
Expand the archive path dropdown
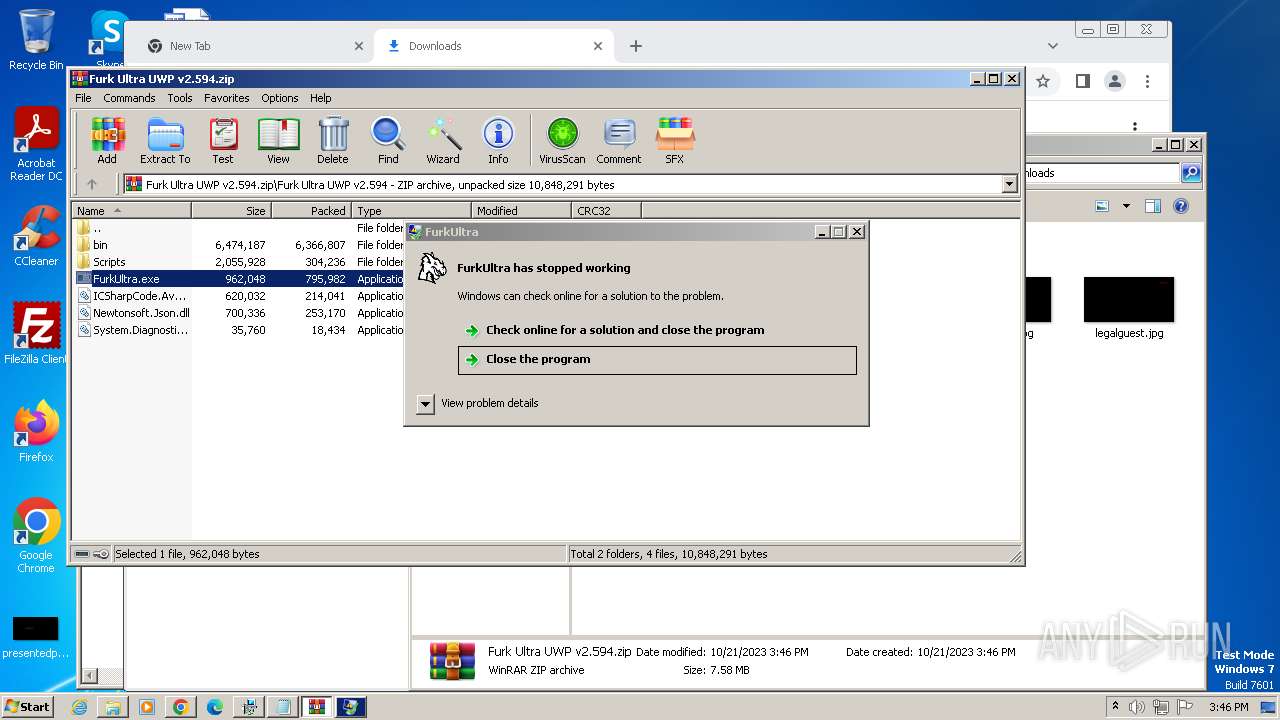pyautogui.click(x=1009, y=184)
